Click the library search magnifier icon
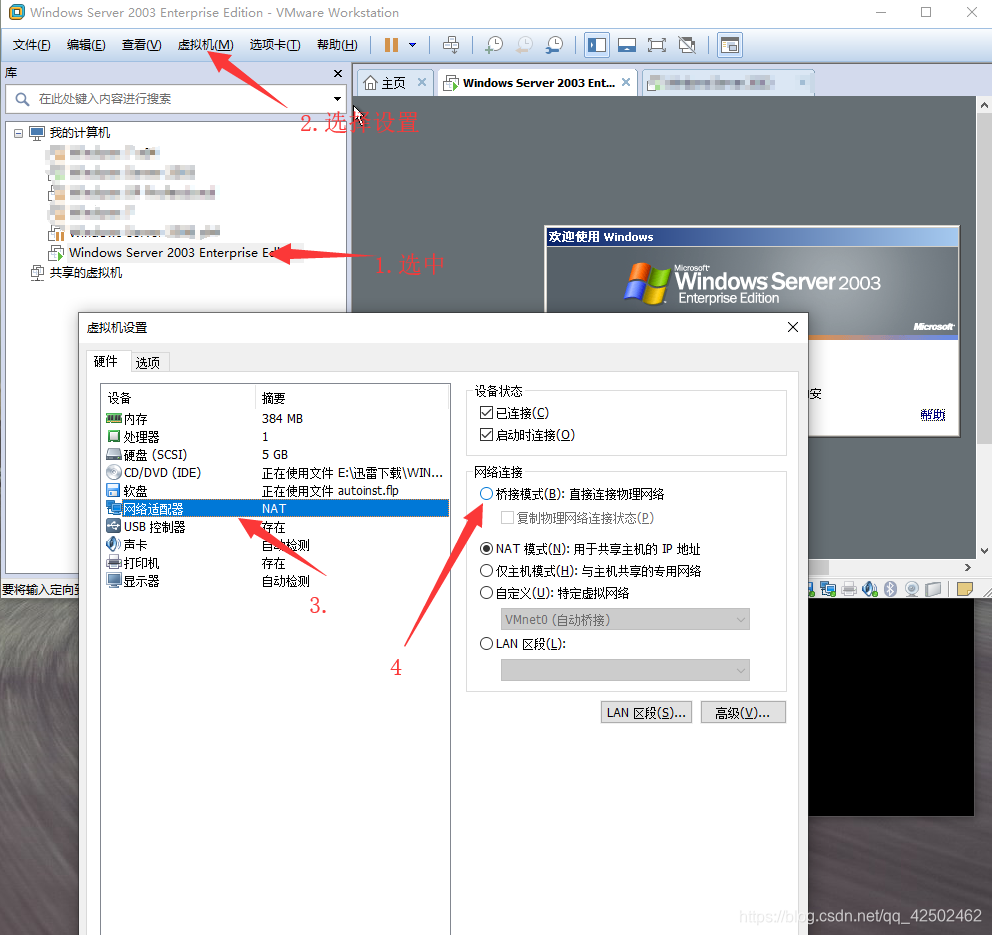992x935 pixels. [22, 99]
